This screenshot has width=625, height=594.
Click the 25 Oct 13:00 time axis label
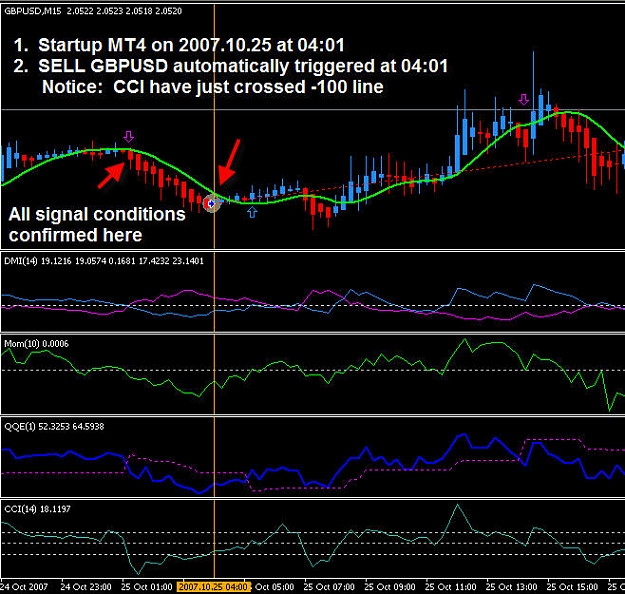pyautogui.click(x=511, y=587)
